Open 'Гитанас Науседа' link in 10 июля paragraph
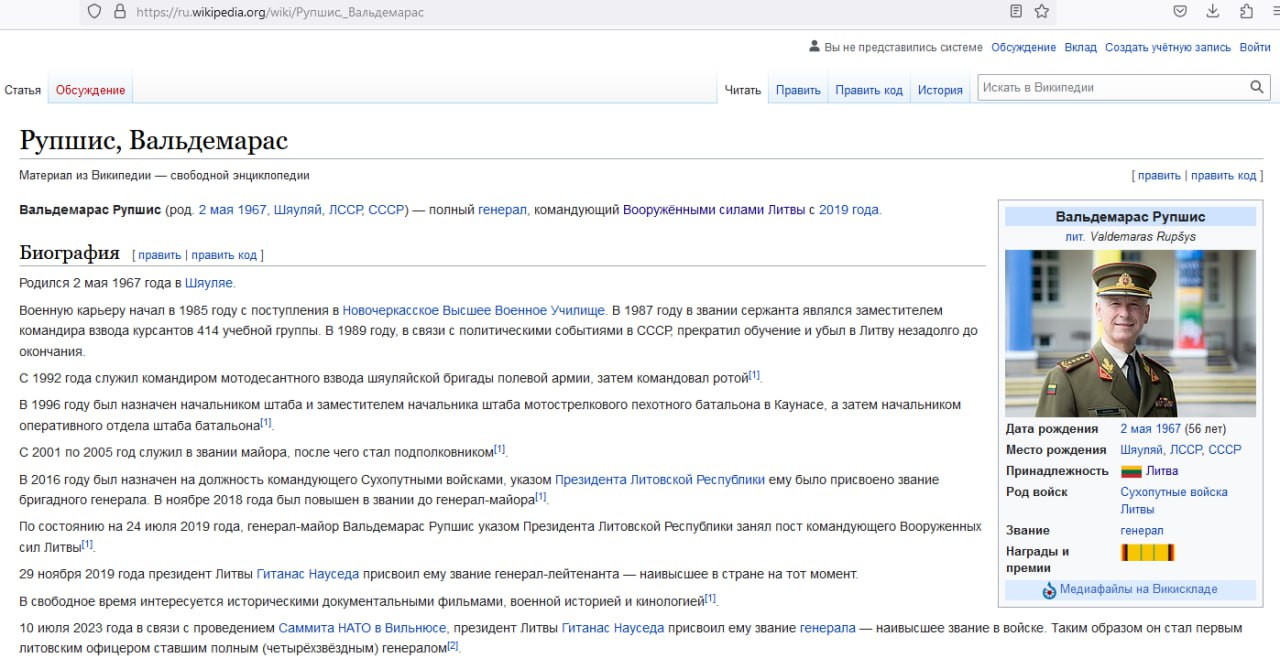This screenshot has height=669, width=1280. [x=613, y=628]
